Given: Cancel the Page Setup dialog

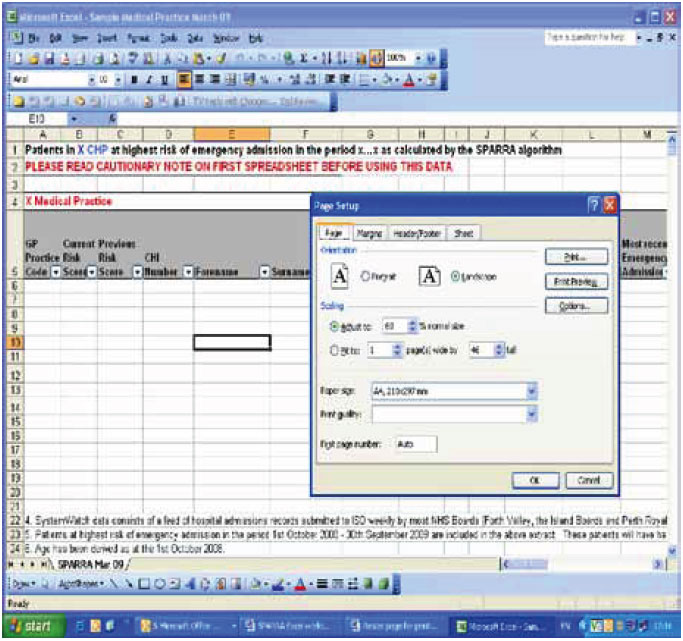Looking at the screenshot, I should pos(589,480).
